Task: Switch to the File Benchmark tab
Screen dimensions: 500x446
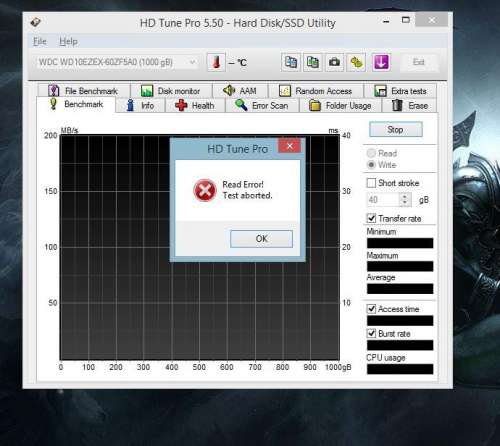Action: 83,91
